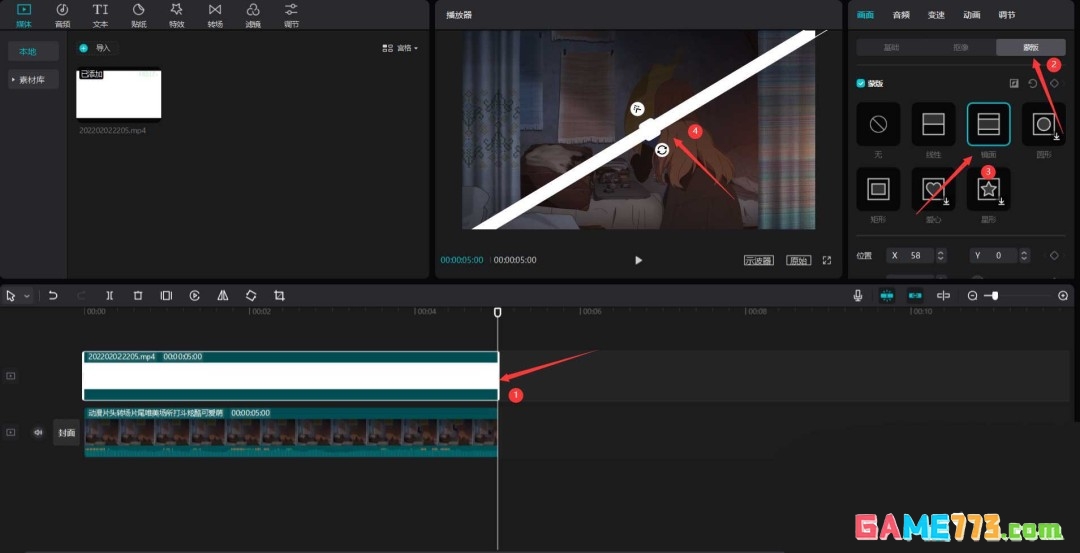Toggle the upper track visibility icon
The height and width of the screenshot is (553, 1080).
pyautogui.click(x=10, y=376)
